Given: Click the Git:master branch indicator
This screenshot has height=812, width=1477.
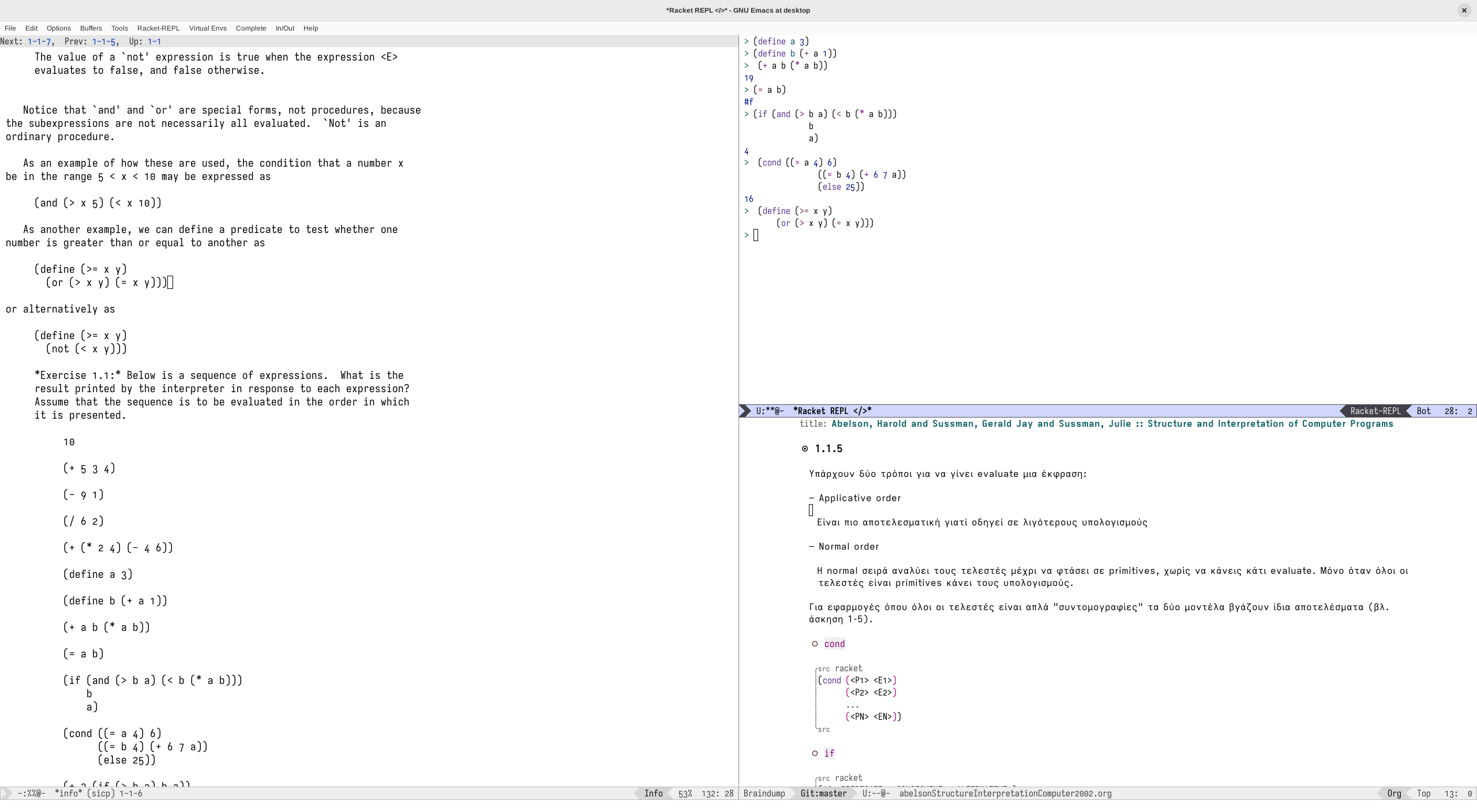Looking at the screenshot, I should coord(824,794).
